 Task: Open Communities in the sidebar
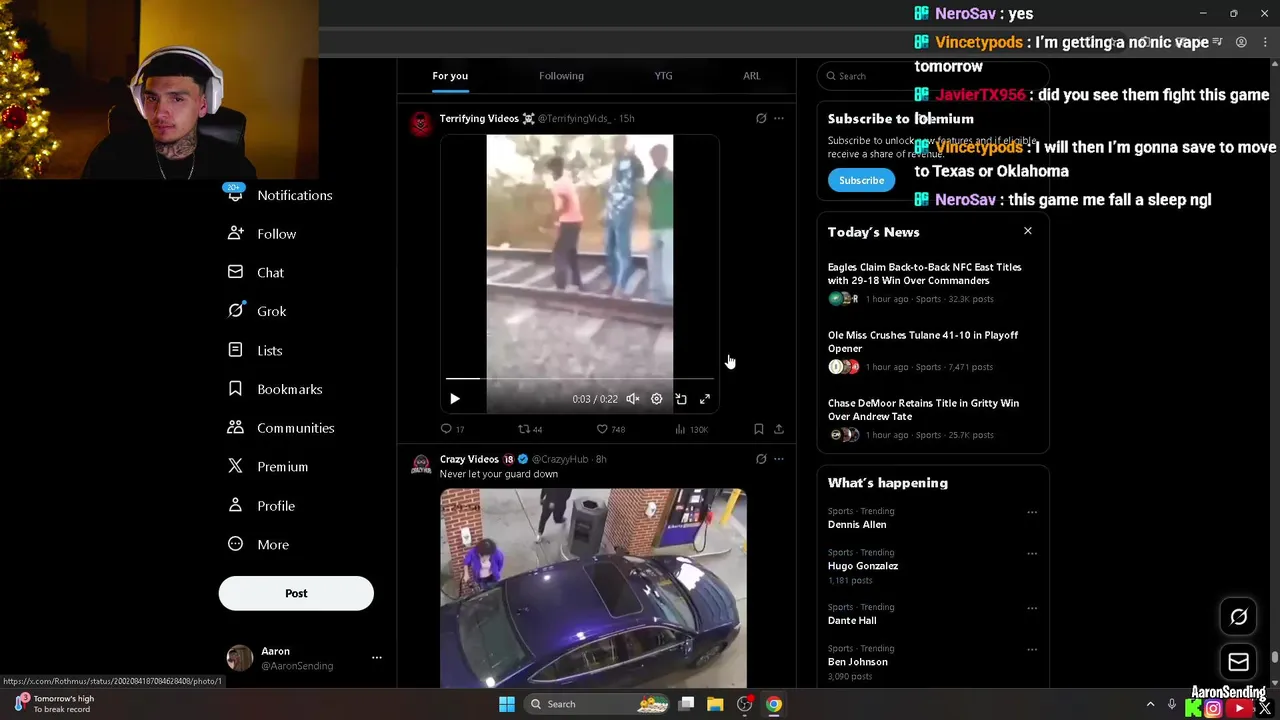click(281, 428)
